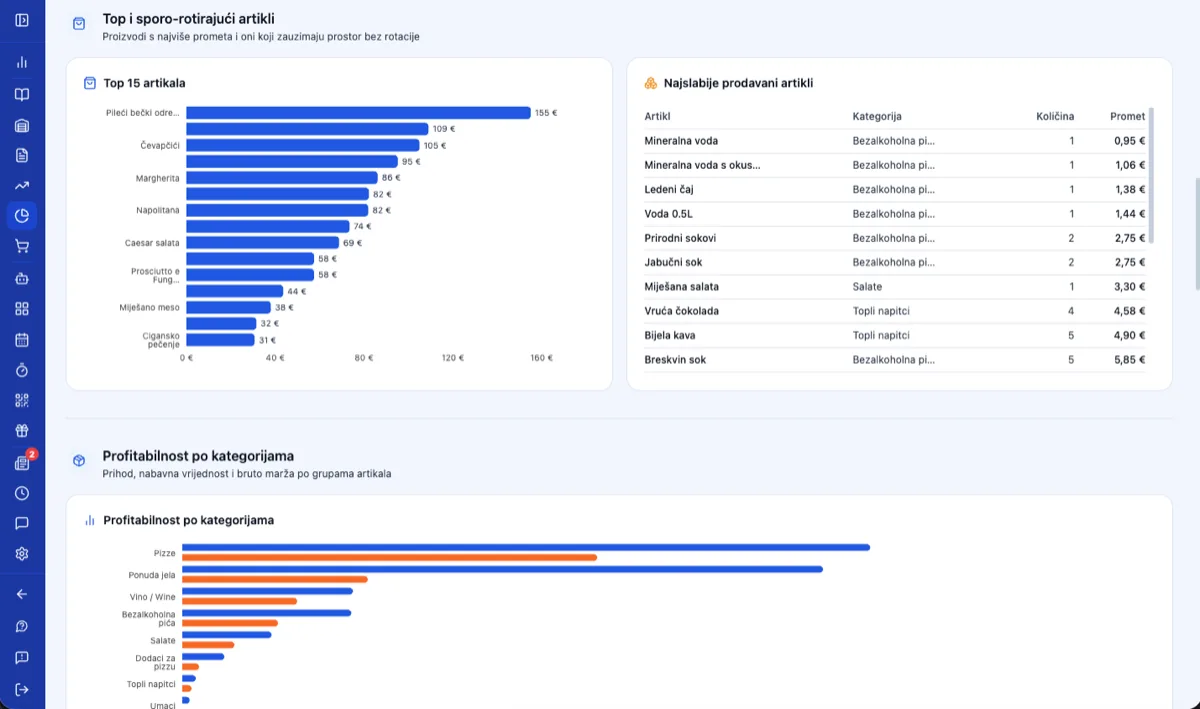Open the shopping cart sidebar icon

coord(22,246)
